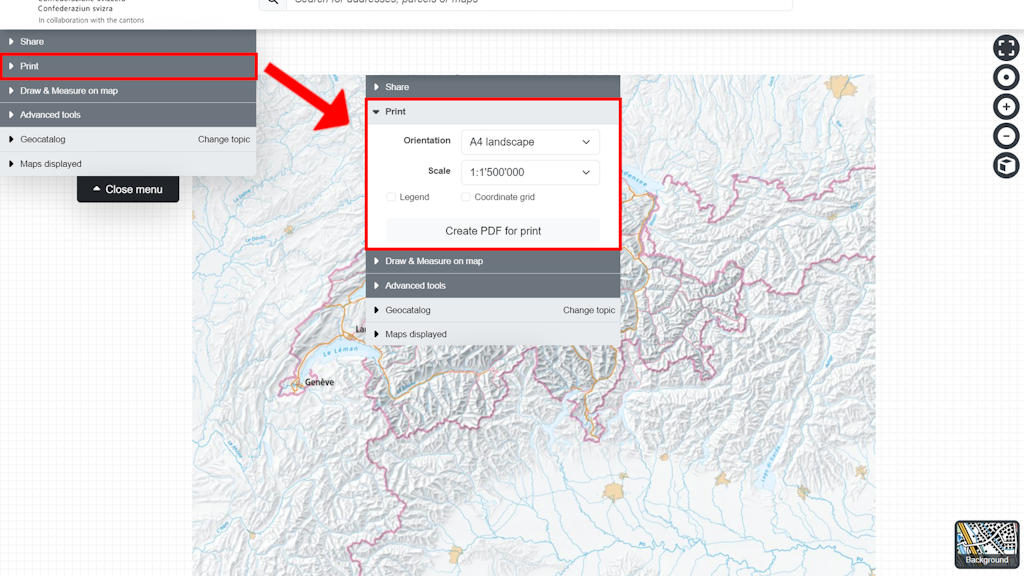The width and height of the screenshot is (1024, 576).
Task: Open the Background map thumbnail
Action: click(986, 544)
